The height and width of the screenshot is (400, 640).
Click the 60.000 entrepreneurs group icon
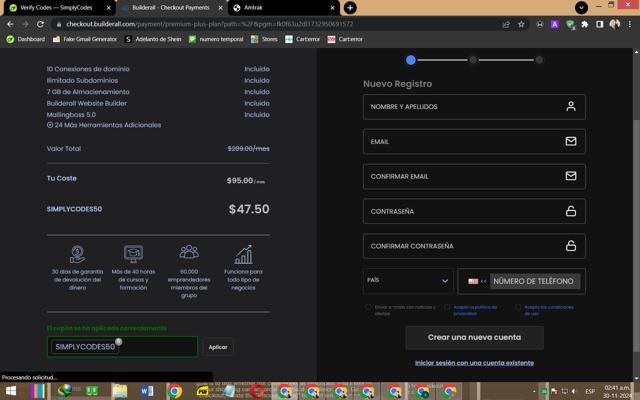click(189, 252)
